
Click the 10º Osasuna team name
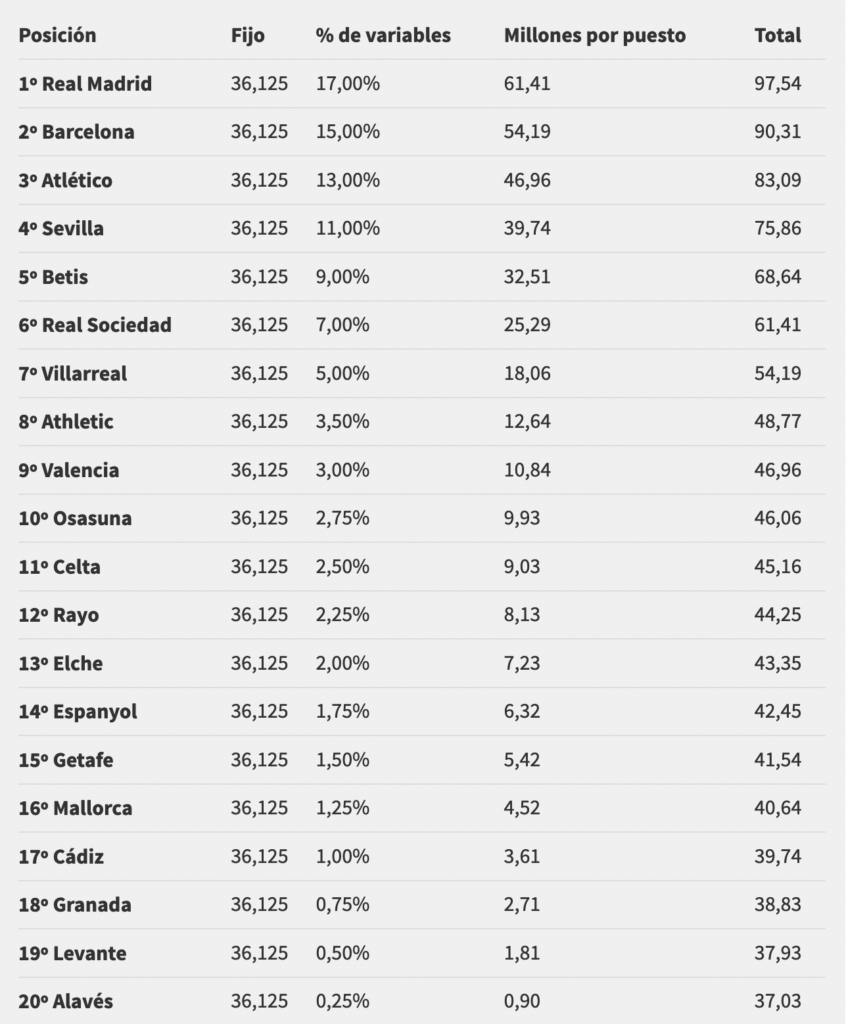click(x=75, y=519)
